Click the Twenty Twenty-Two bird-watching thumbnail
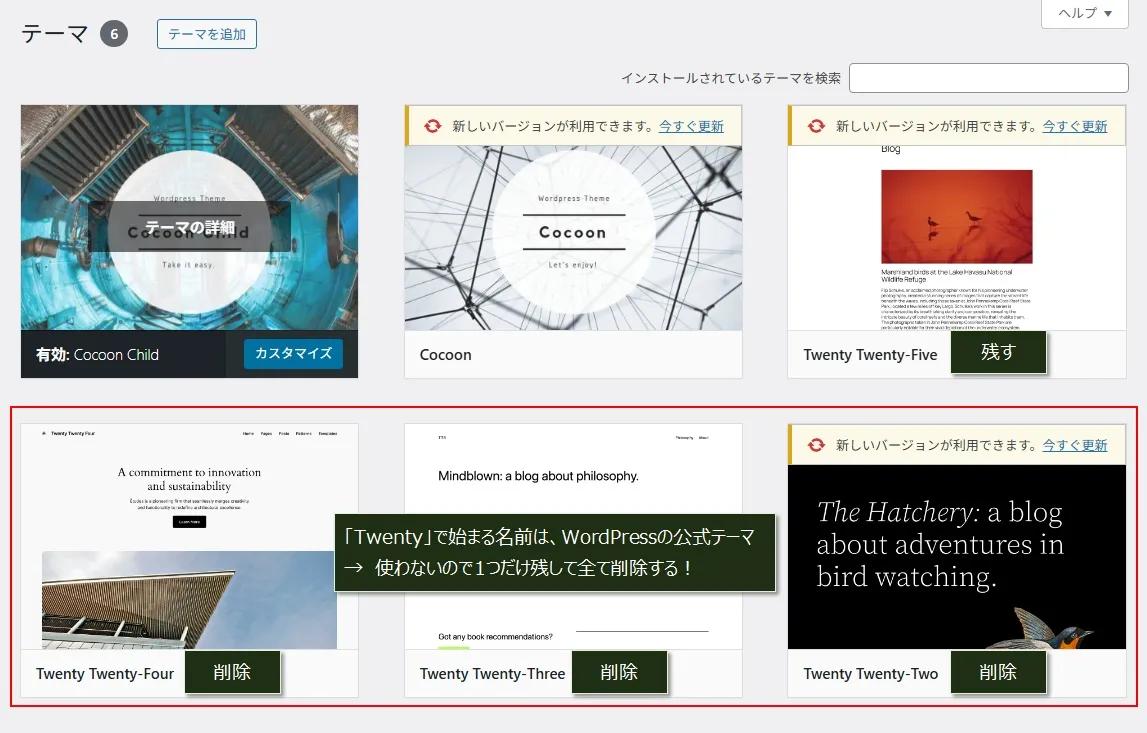The image size is (1147, 733). click(957, 556)
